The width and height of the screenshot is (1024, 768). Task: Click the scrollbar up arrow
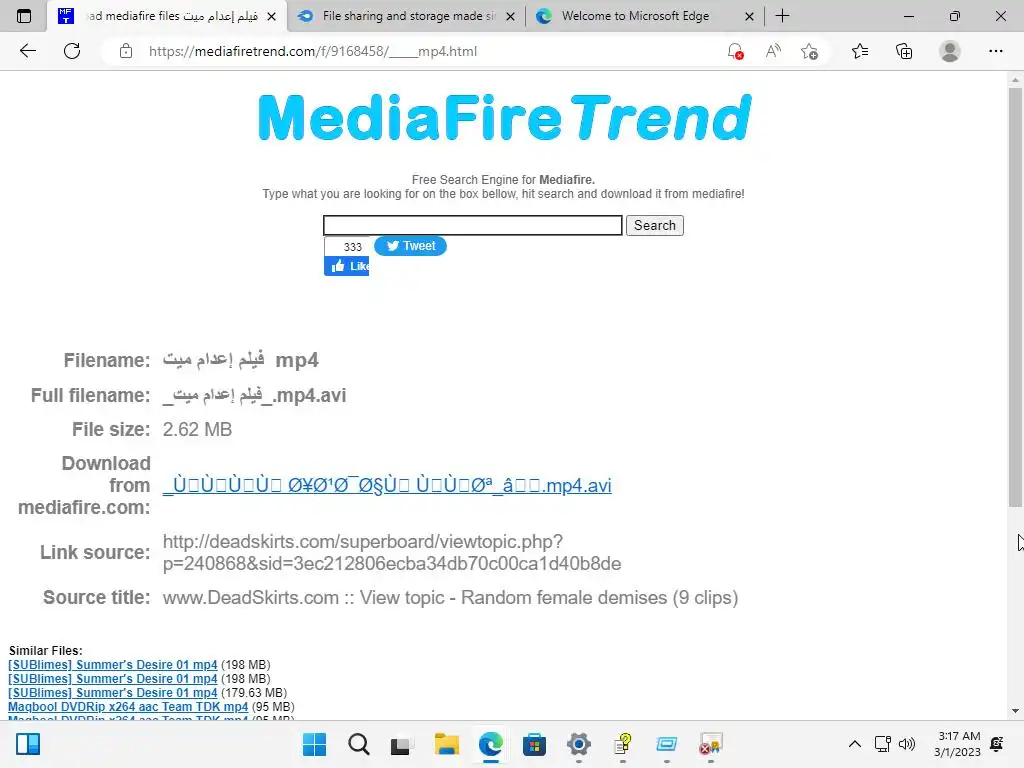coord(1015,80)
